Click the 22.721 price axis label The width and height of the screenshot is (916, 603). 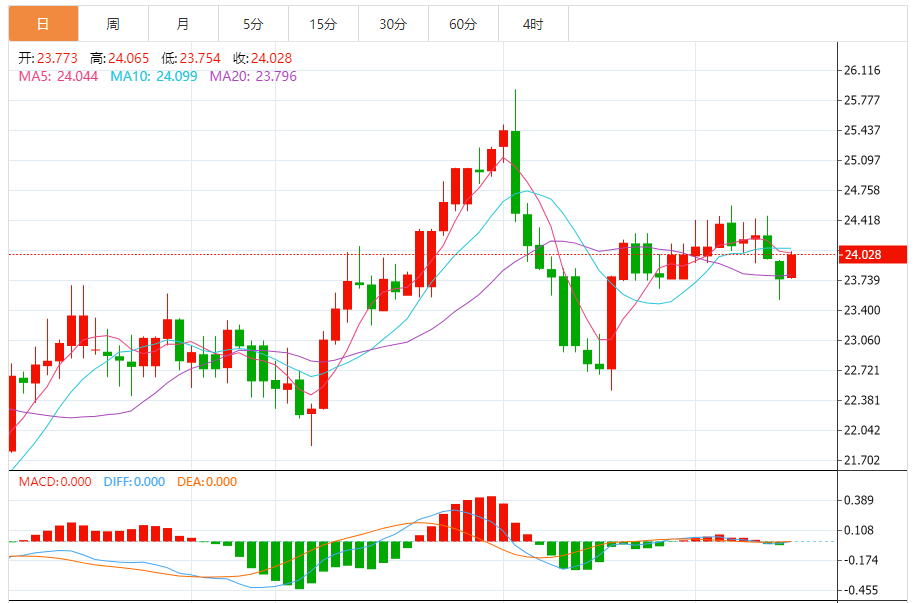point(862,370)
